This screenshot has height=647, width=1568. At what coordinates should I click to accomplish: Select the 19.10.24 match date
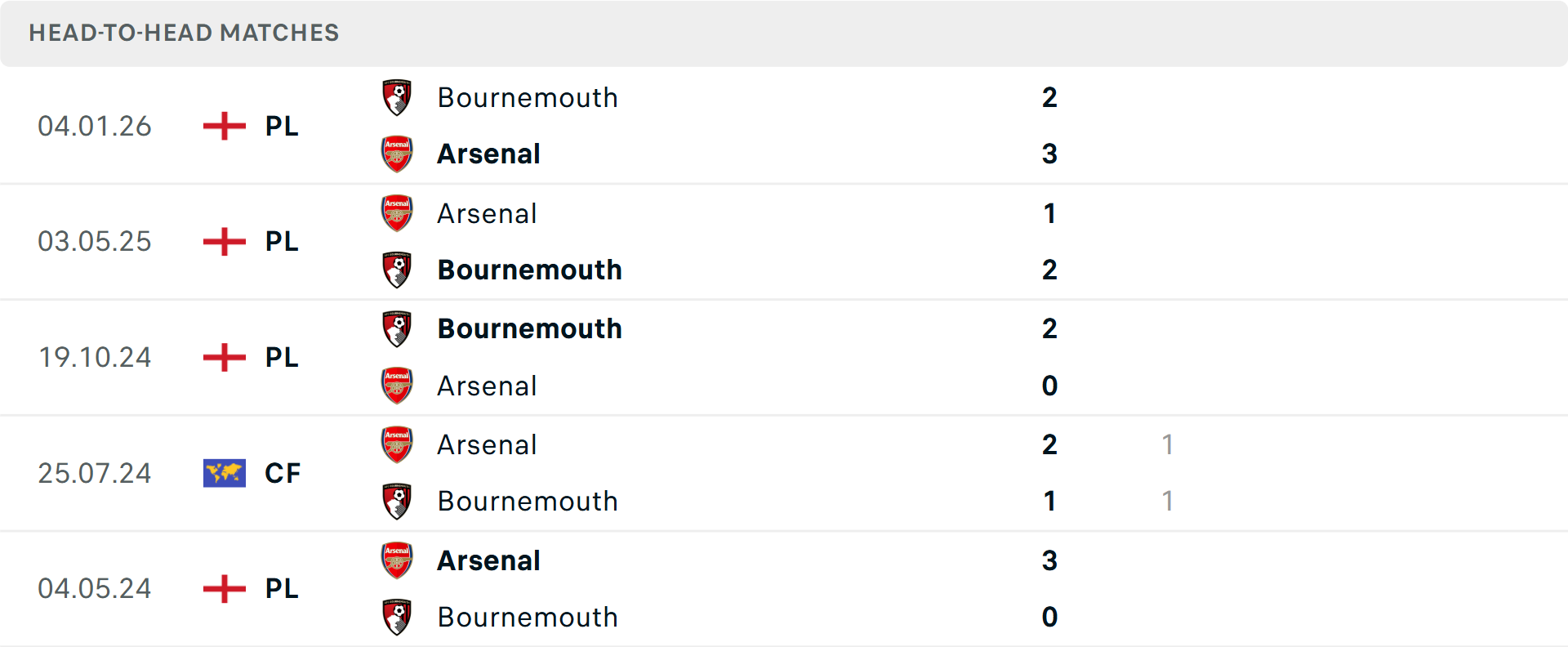(95, 357)
